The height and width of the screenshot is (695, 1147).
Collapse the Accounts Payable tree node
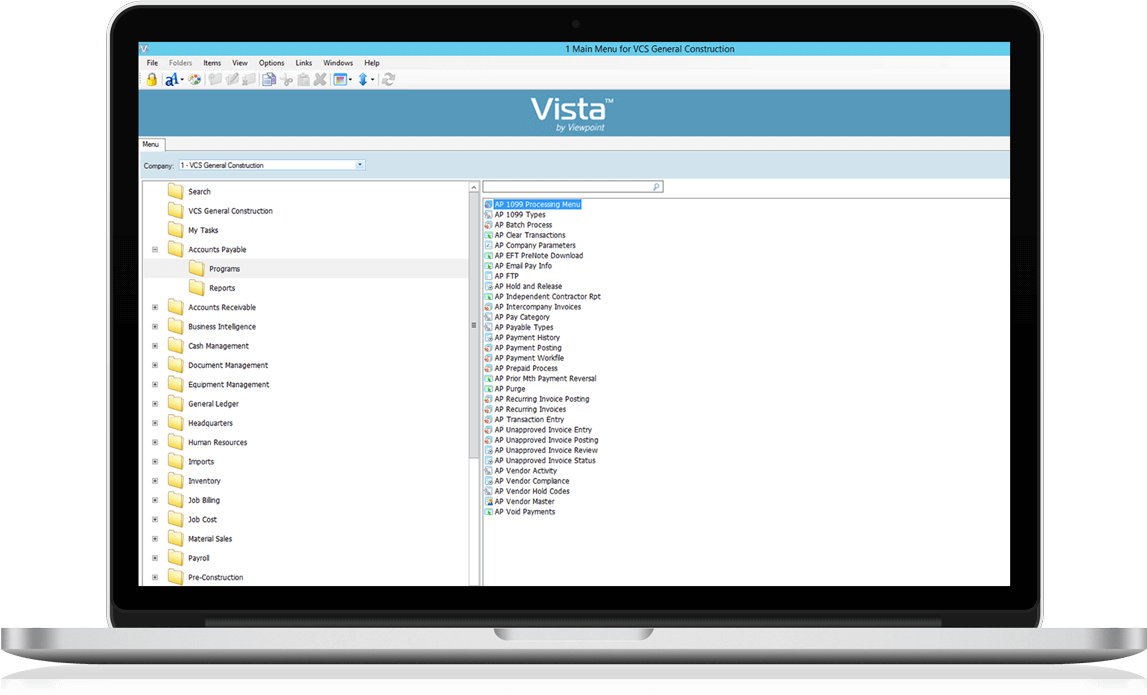point(155,249)
